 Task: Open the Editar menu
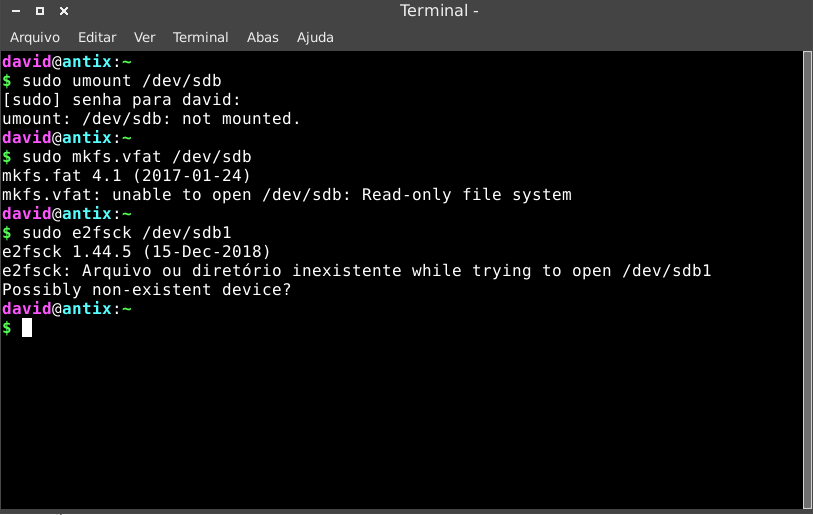97,37
